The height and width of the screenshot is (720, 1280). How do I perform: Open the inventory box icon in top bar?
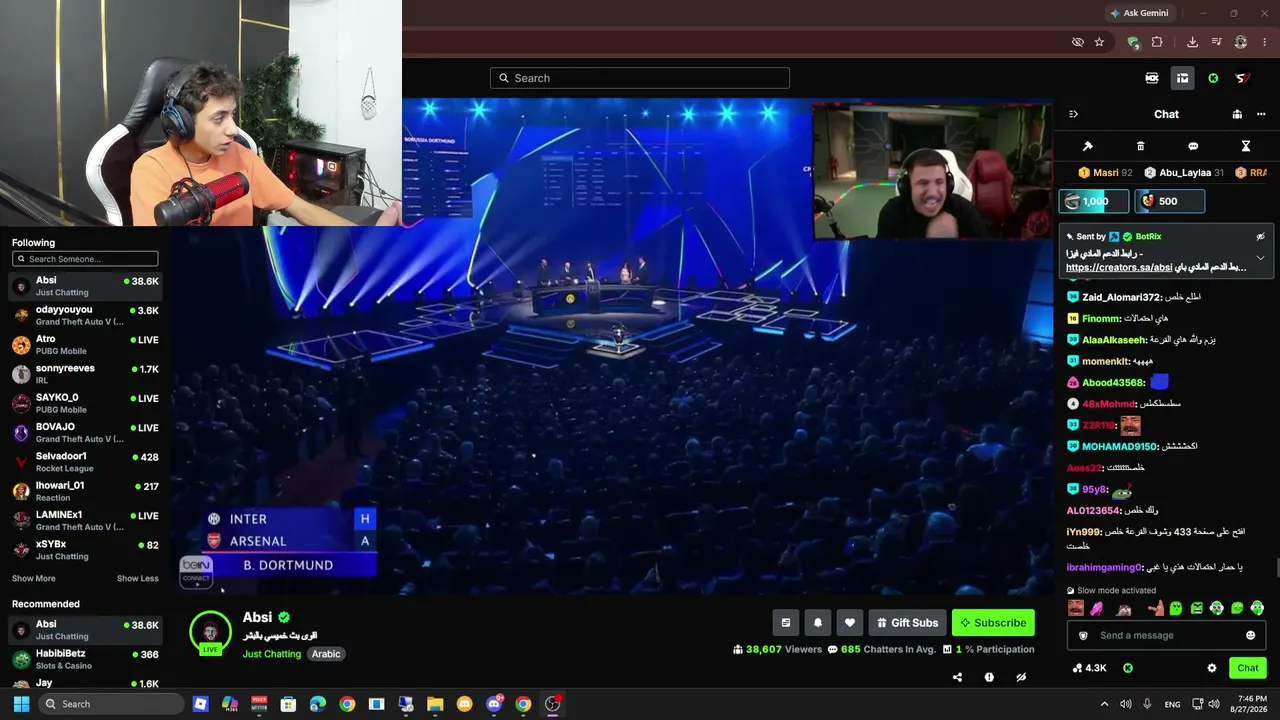click(1182, 78)
